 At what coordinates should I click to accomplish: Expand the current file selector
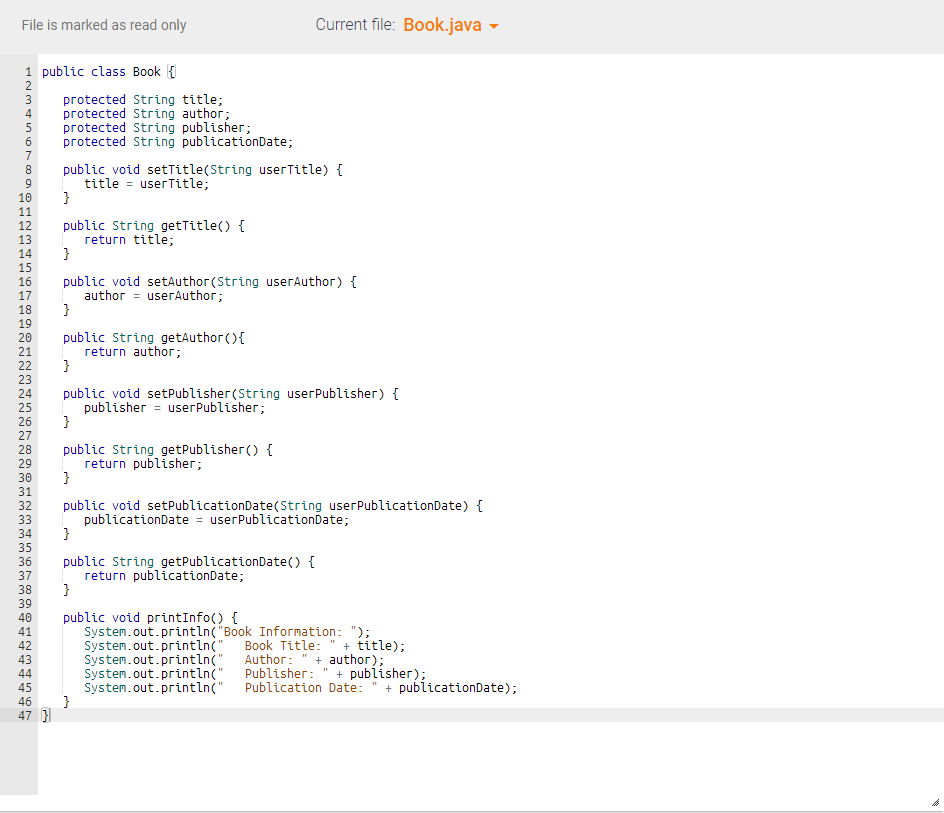[x=447, y=24]
